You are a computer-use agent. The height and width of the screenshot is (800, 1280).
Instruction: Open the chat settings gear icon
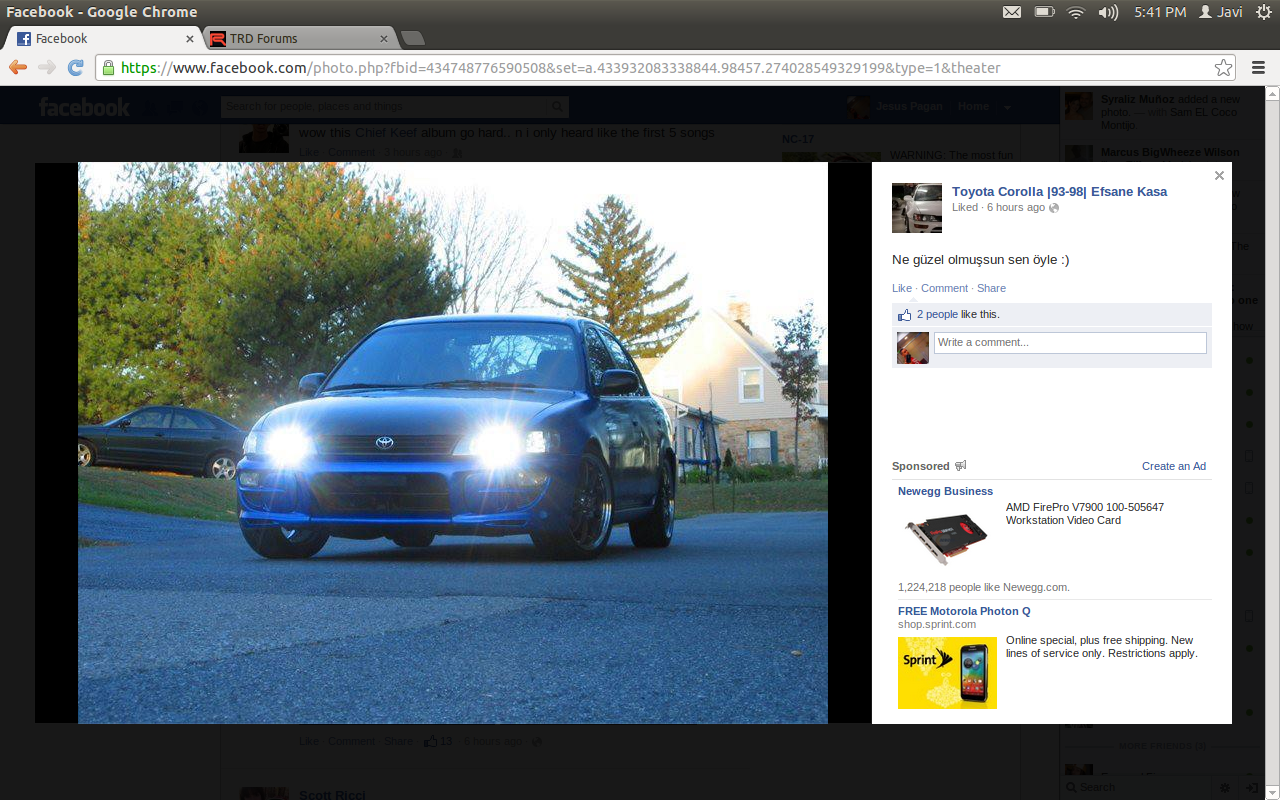(1225, 788)
